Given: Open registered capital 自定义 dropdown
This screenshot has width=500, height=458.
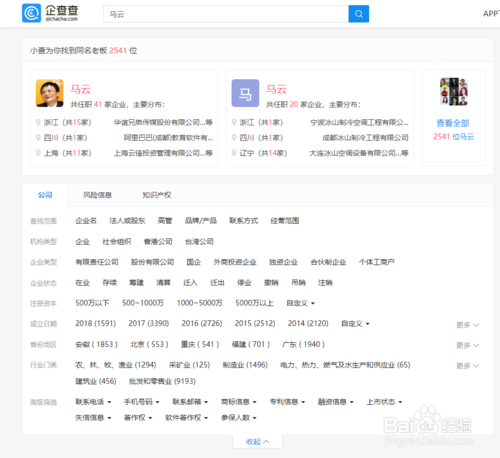Looking at the screenshot, I should (x=301, y=303).
